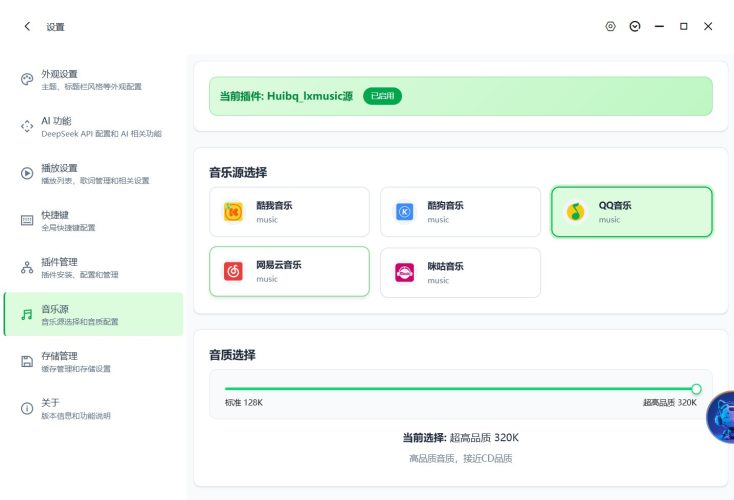Select 网易云音乐 as music source

tap(289, 272)
